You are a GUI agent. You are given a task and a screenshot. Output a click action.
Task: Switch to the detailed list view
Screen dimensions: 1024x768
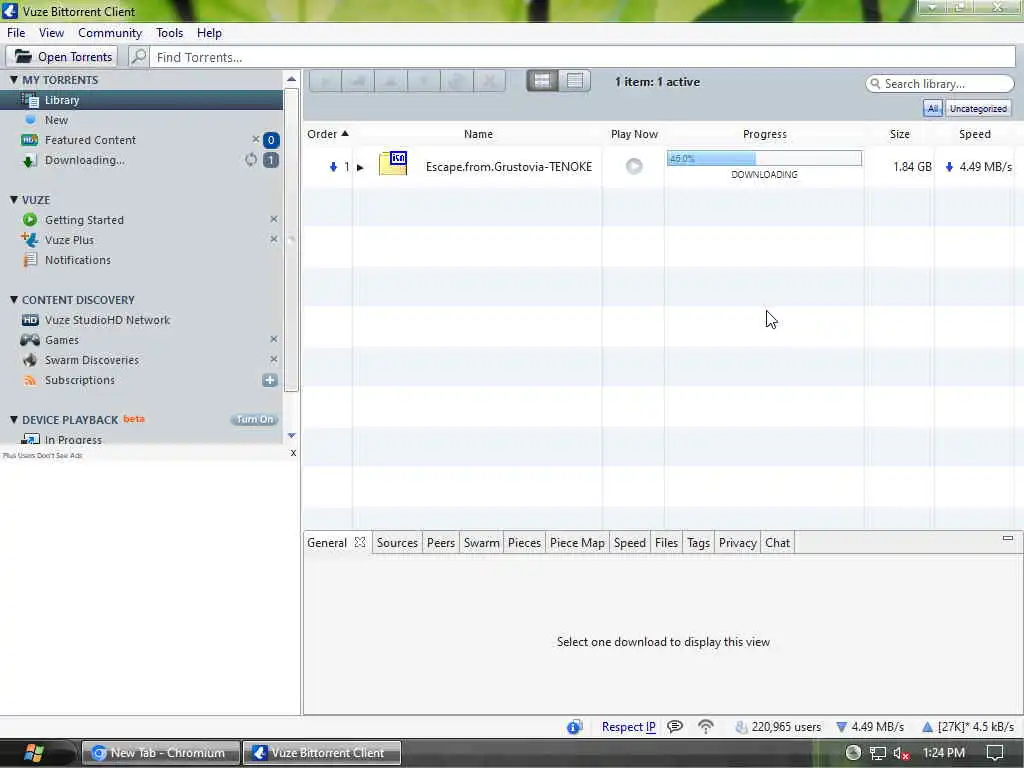tap(542, 81)
